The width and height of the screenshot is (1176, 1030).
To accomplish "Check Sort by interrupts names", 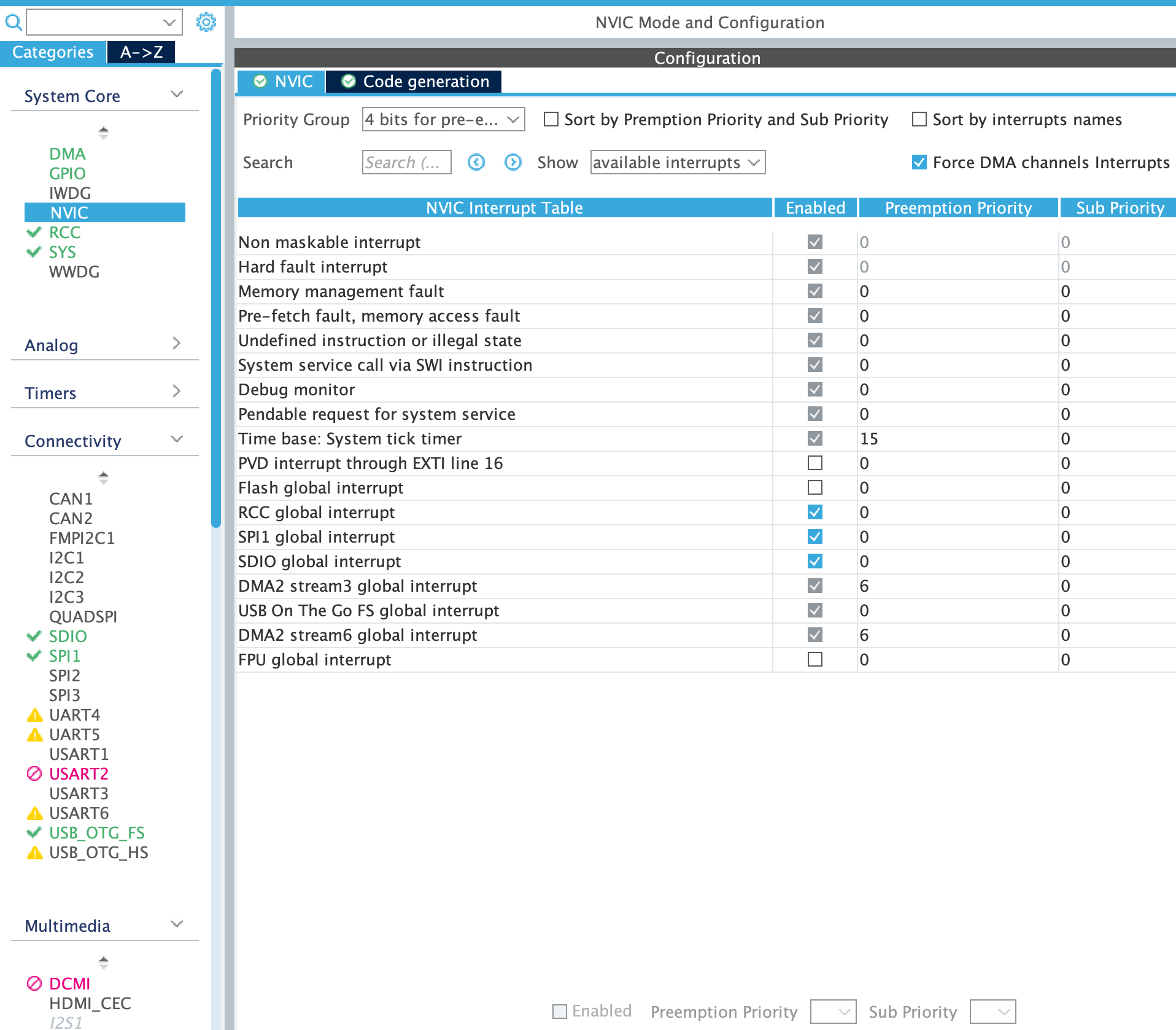I will (919, 119).
